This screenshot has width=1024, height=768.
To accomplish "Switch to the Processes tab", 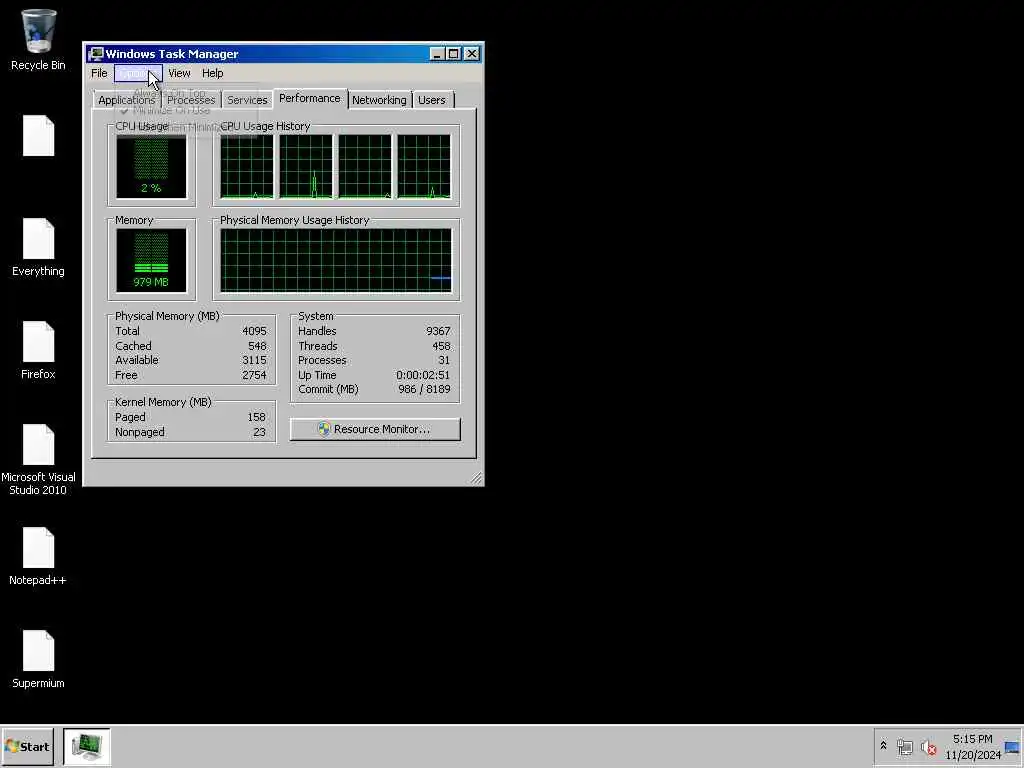I will click(x=191, y=100).
